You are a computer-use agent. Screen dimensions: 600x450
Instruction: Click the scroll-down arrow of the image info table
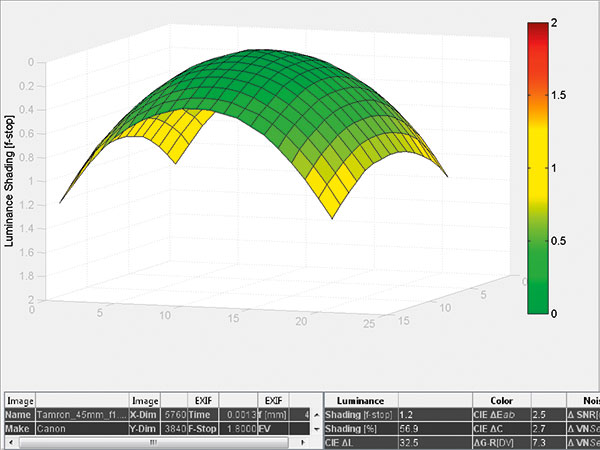pyautogui.click(x=316, y=429)
